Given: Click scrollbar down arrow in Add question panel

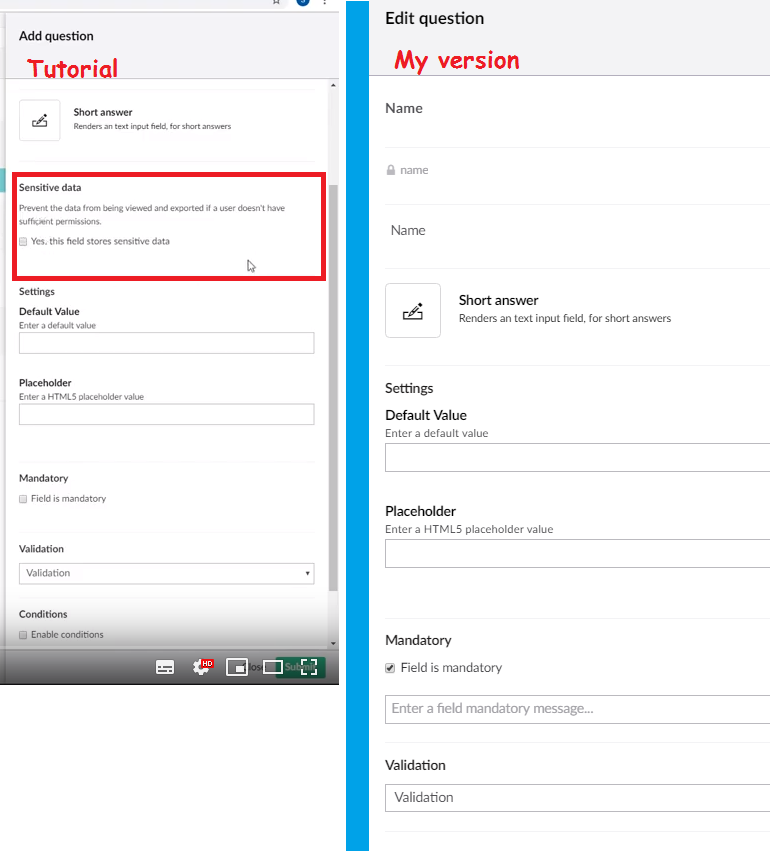Looking at the screenshot, I should (x=333, y=644).
